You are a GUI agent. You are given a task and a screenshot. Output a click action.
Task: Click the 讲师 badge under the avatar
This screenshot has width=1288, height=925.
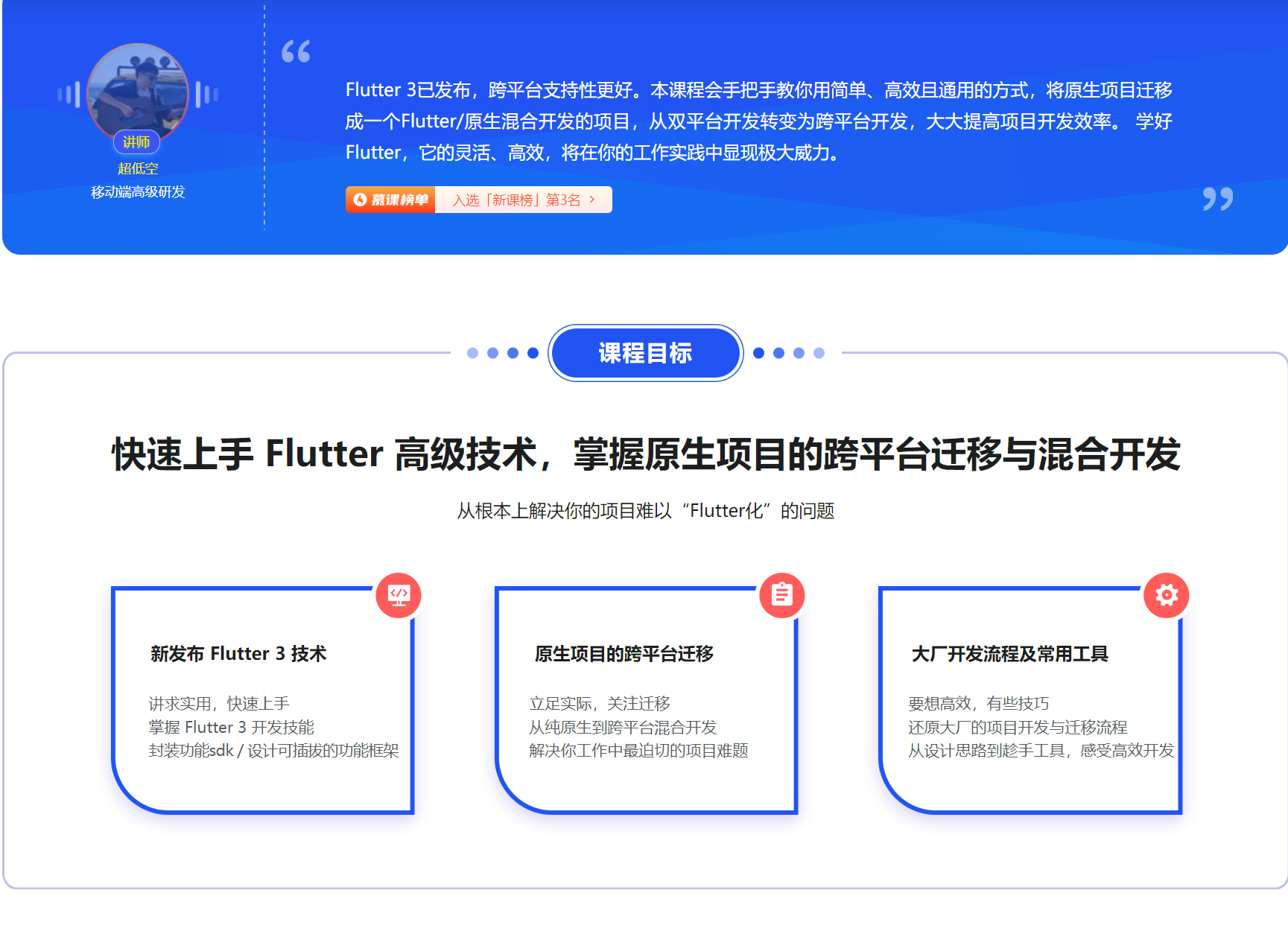(136, 142)
